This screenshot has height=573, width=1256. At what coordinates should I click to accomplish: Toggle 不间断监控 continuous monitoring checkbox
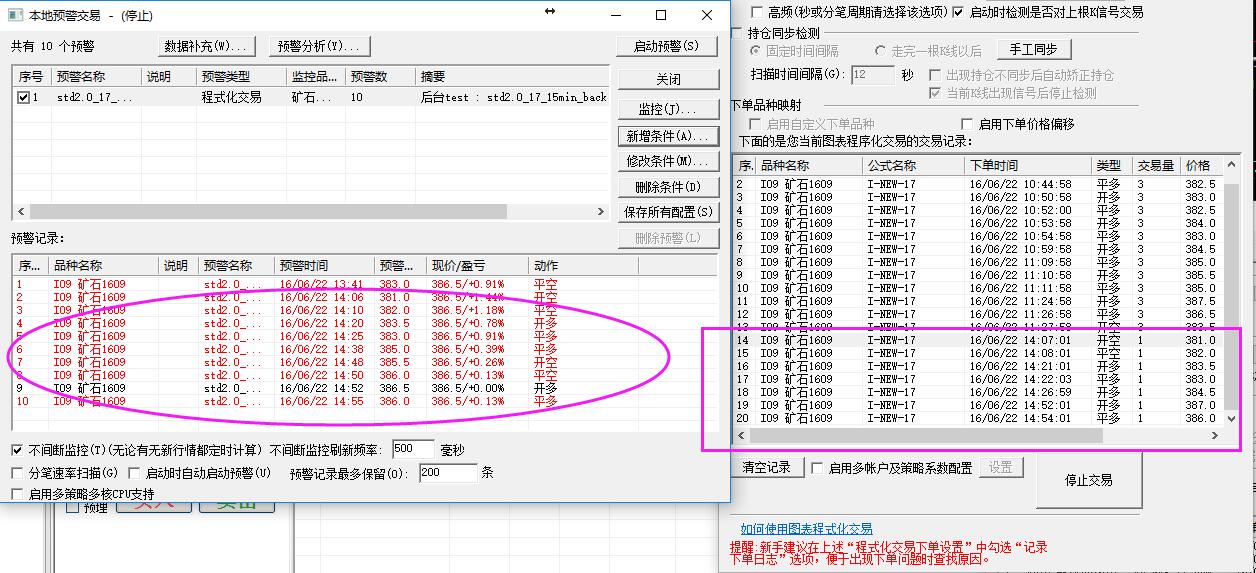click(x=17, y=451)
